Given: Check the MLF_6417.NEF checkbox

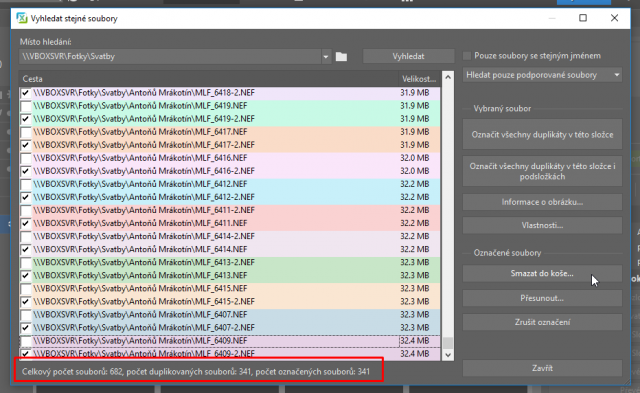Looking at the screenshot, I should coord(26,132).
